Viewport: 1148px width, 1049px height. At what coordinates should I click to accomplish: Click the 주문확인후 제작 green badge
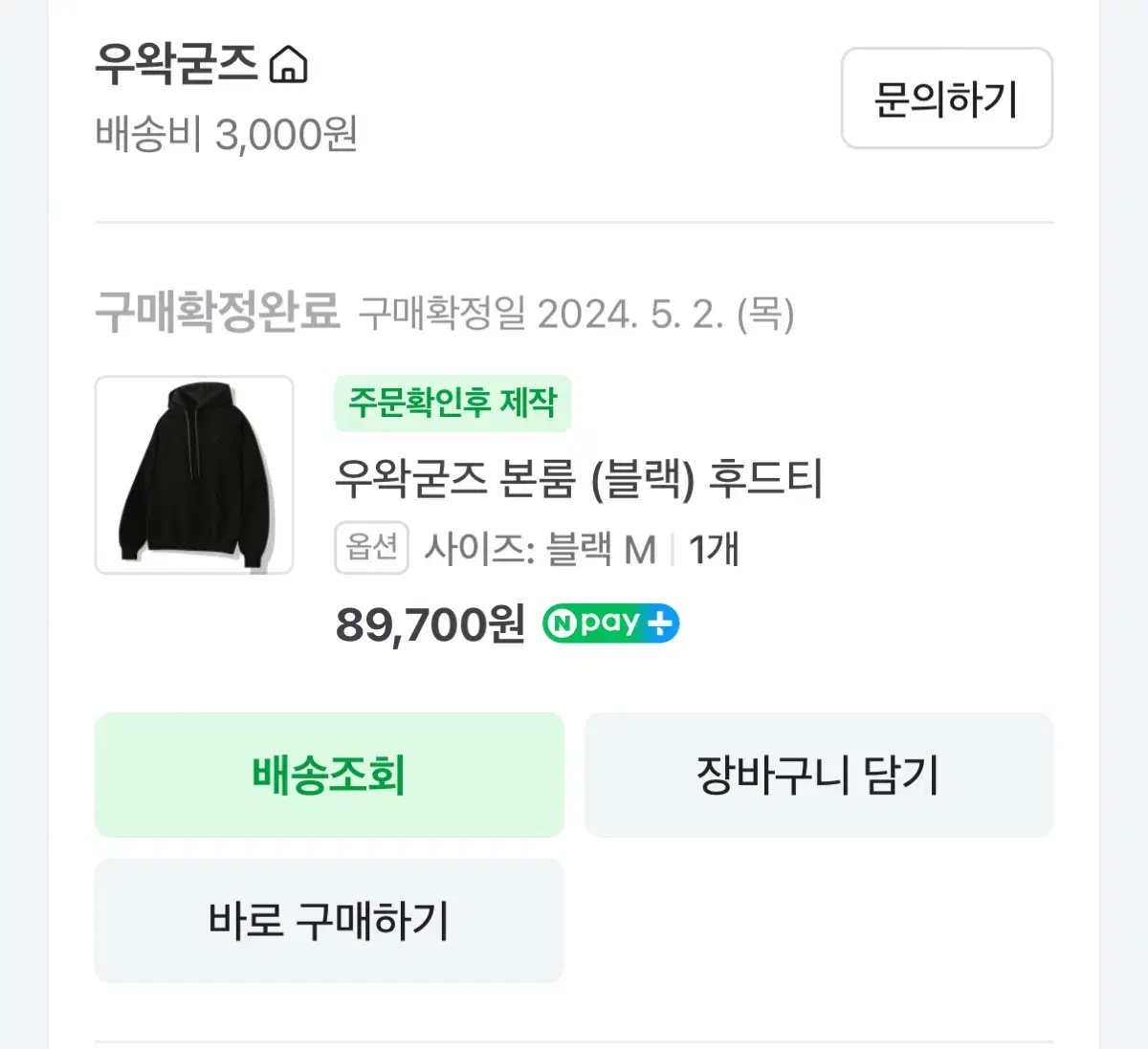(453, 404)
